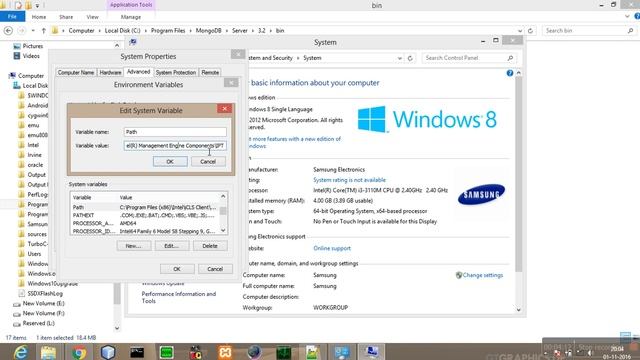Cancel the Edit System Variable dialog

point(208,162)
